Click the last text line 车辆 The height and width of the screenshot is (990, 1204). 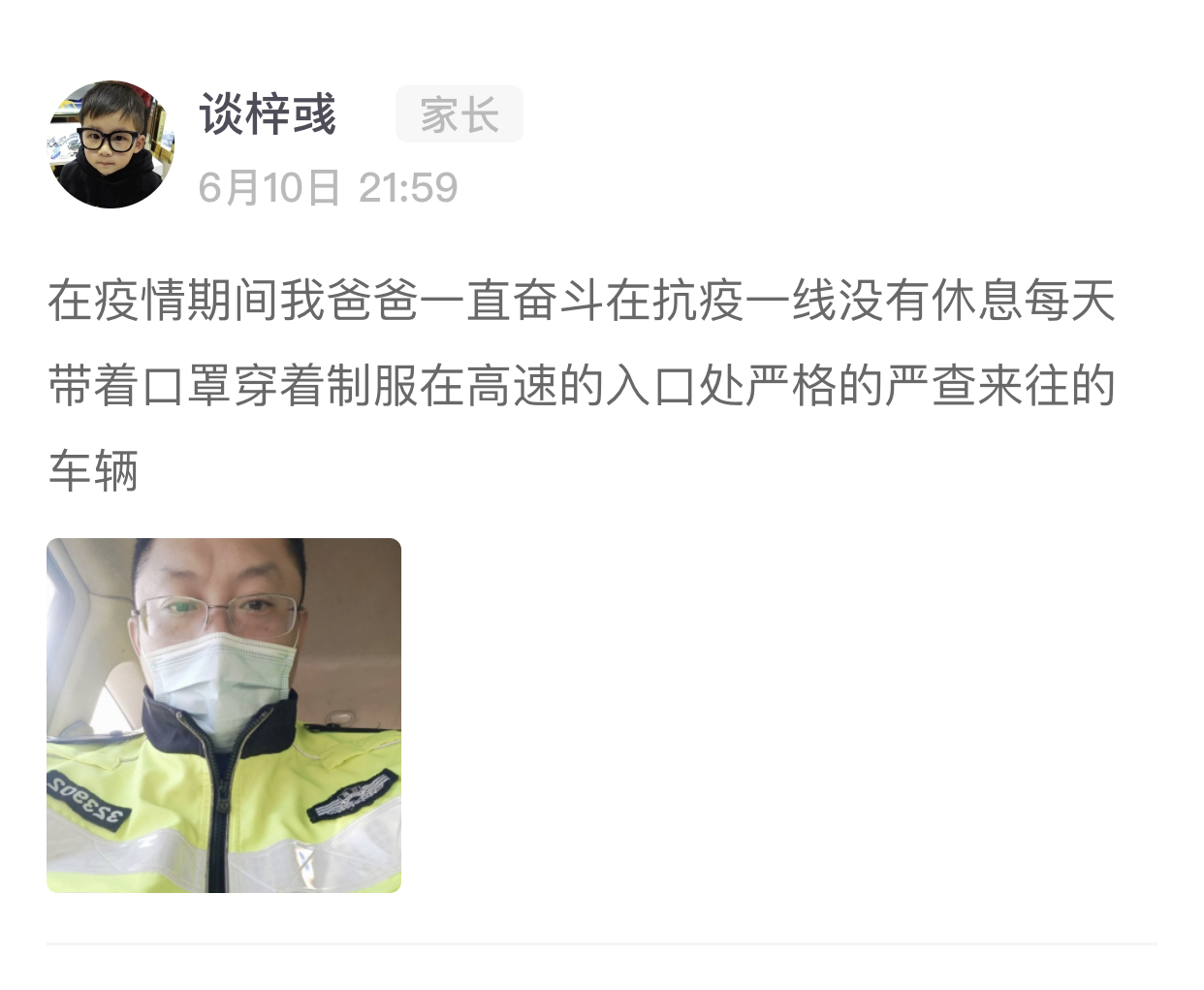(x=93, y=471)
